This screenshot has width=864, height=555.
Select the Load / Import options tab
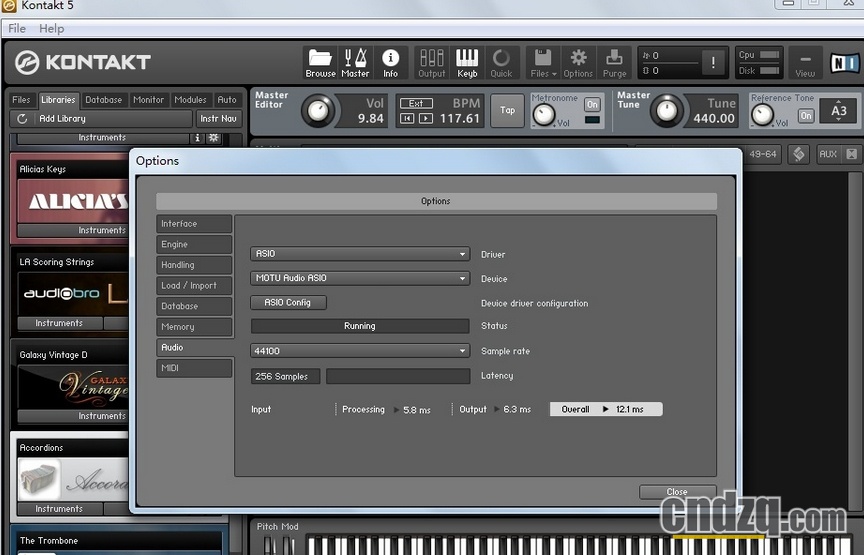[x=194, y=285]
